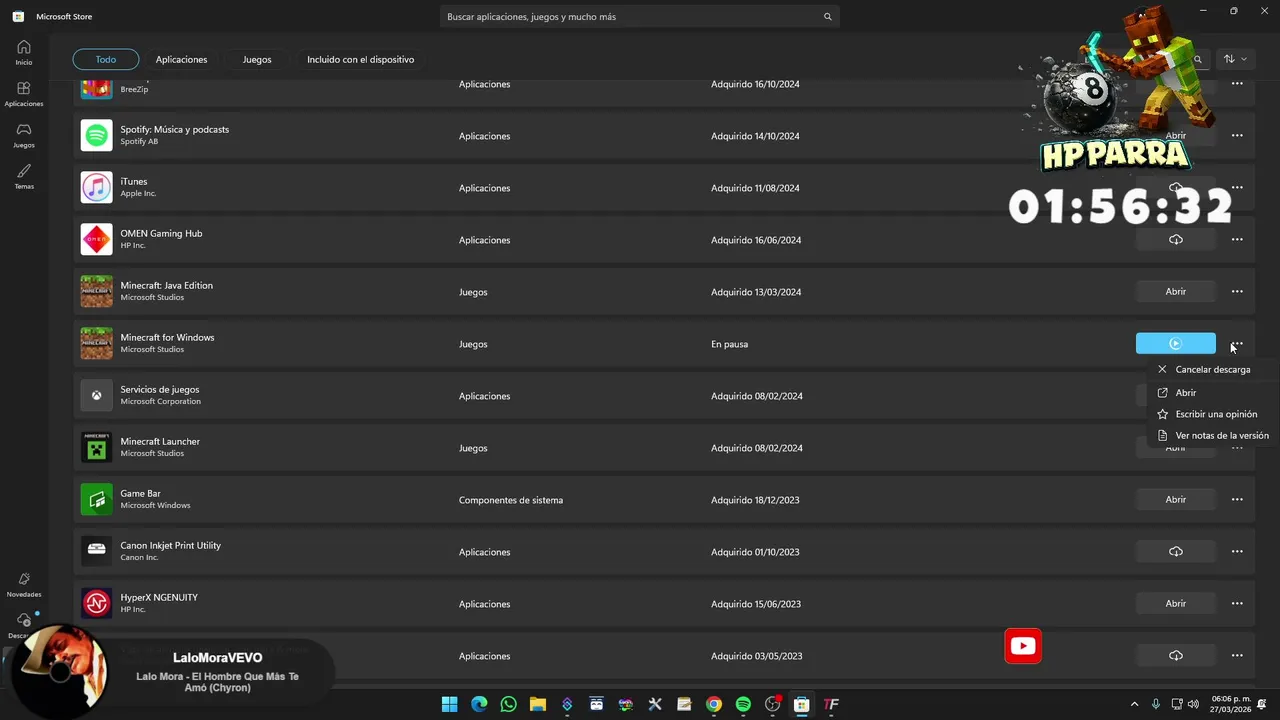Open the Juegos section in the left sidebar

[23, 135]
